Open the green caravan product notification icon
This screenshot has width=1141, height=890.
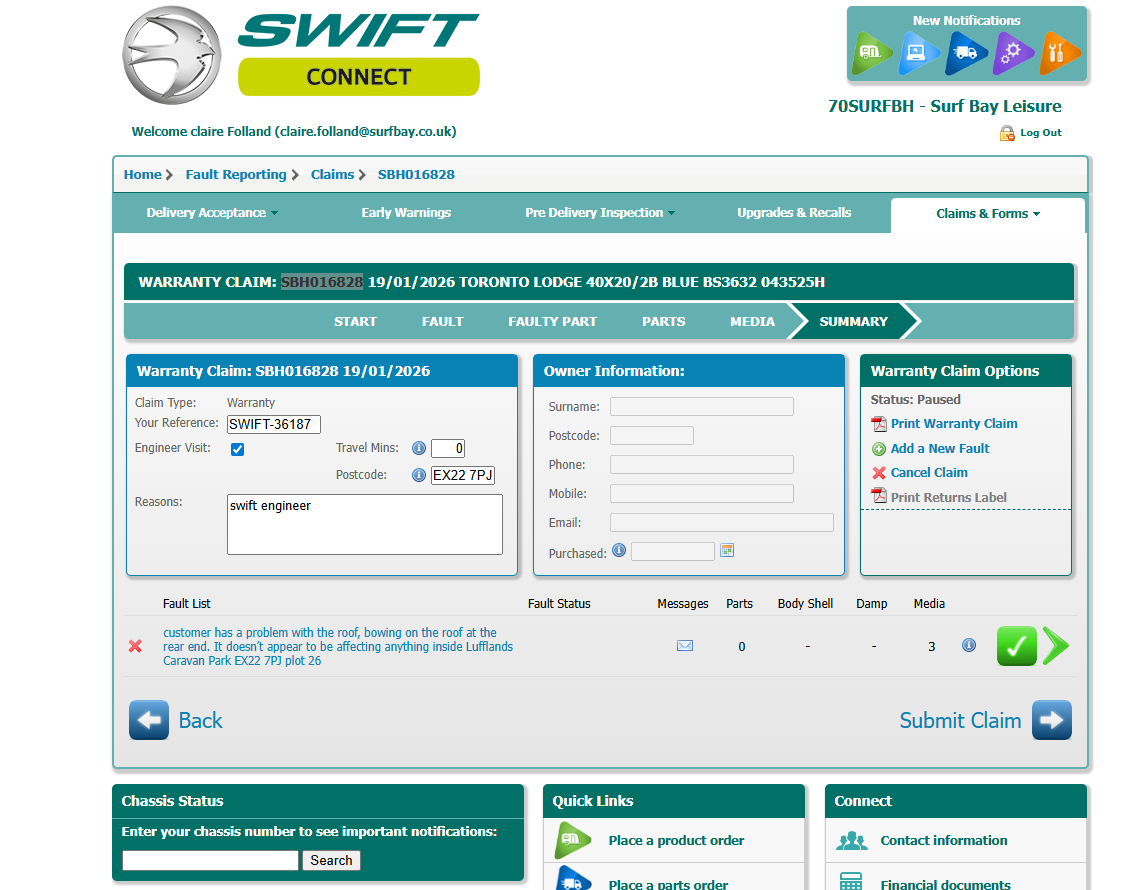coord(872,52)
